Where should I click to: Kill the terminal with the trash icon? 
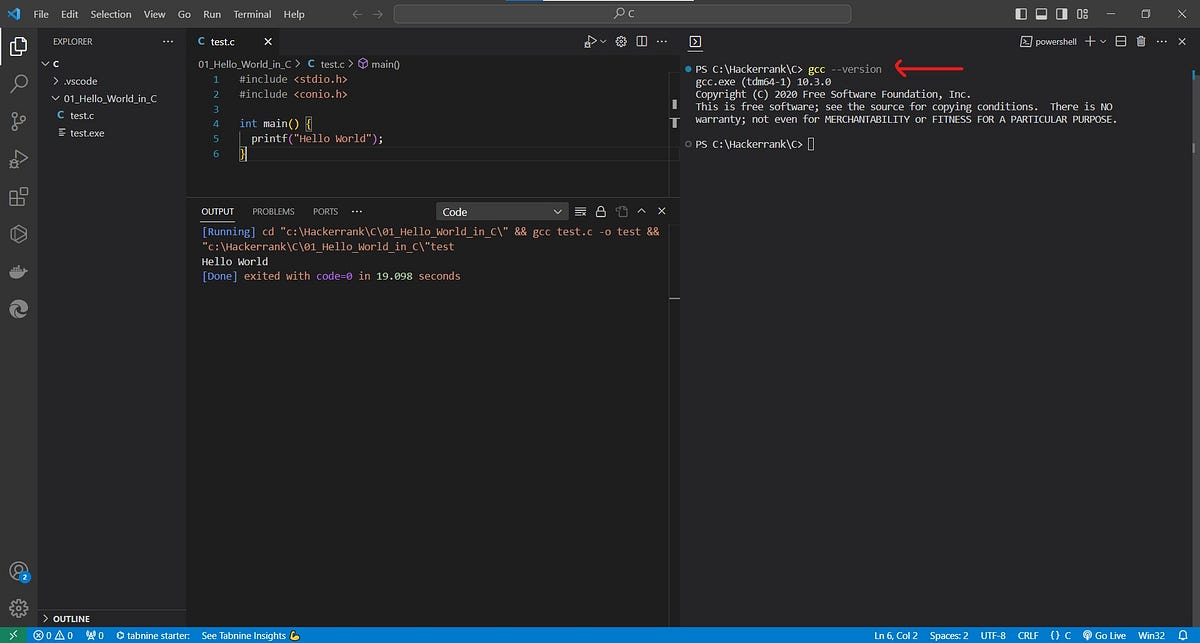[x=1141, y=41]
